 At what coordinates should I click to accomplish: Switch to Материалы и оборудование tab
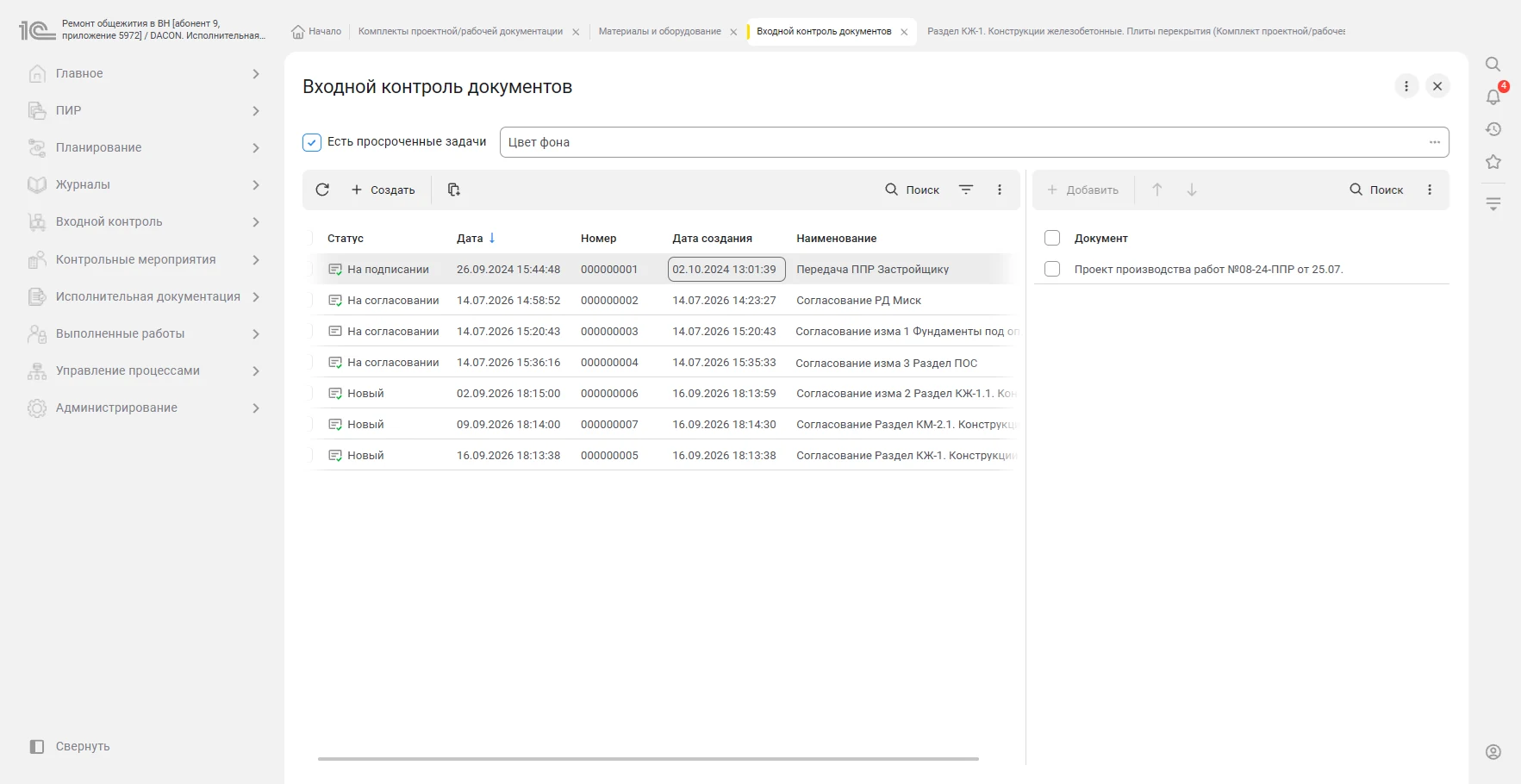point(660,32)
